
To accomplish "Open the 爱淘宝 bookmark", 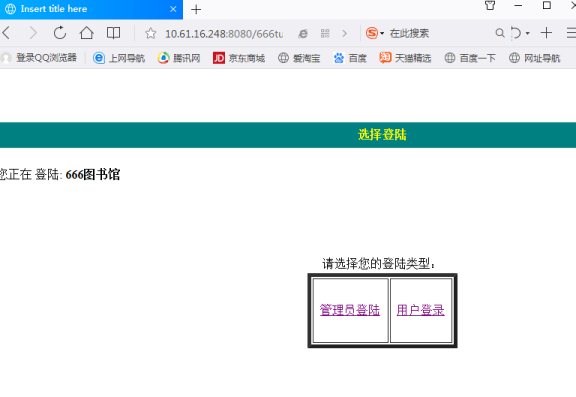I will pyautogui.click(x=299, y=58).
